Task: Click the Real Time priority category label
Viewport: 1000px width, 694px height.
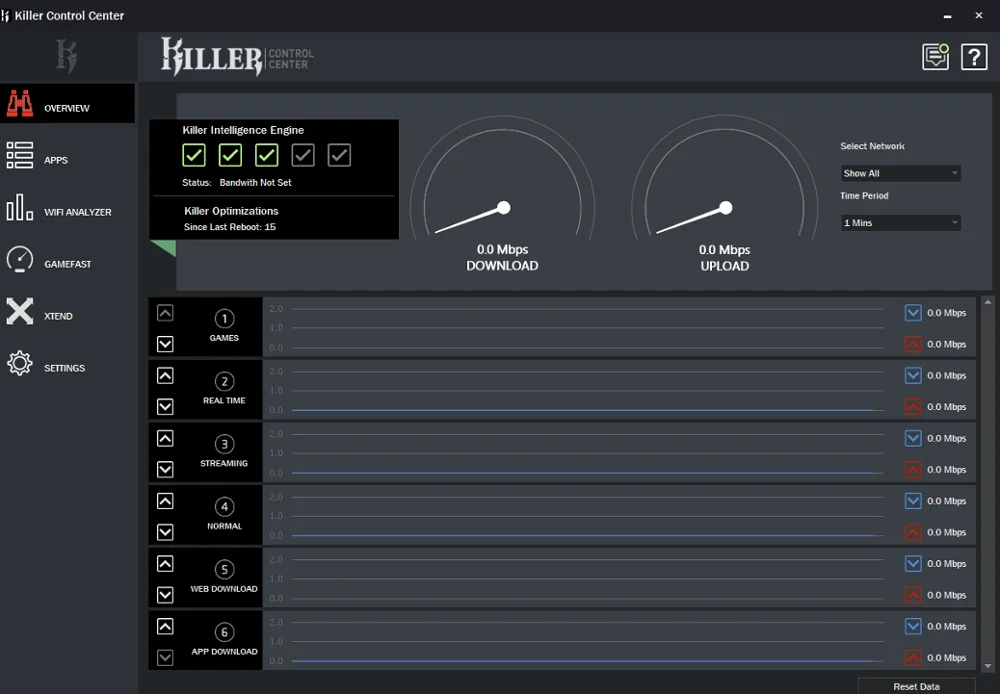Action: pos(224,401)
